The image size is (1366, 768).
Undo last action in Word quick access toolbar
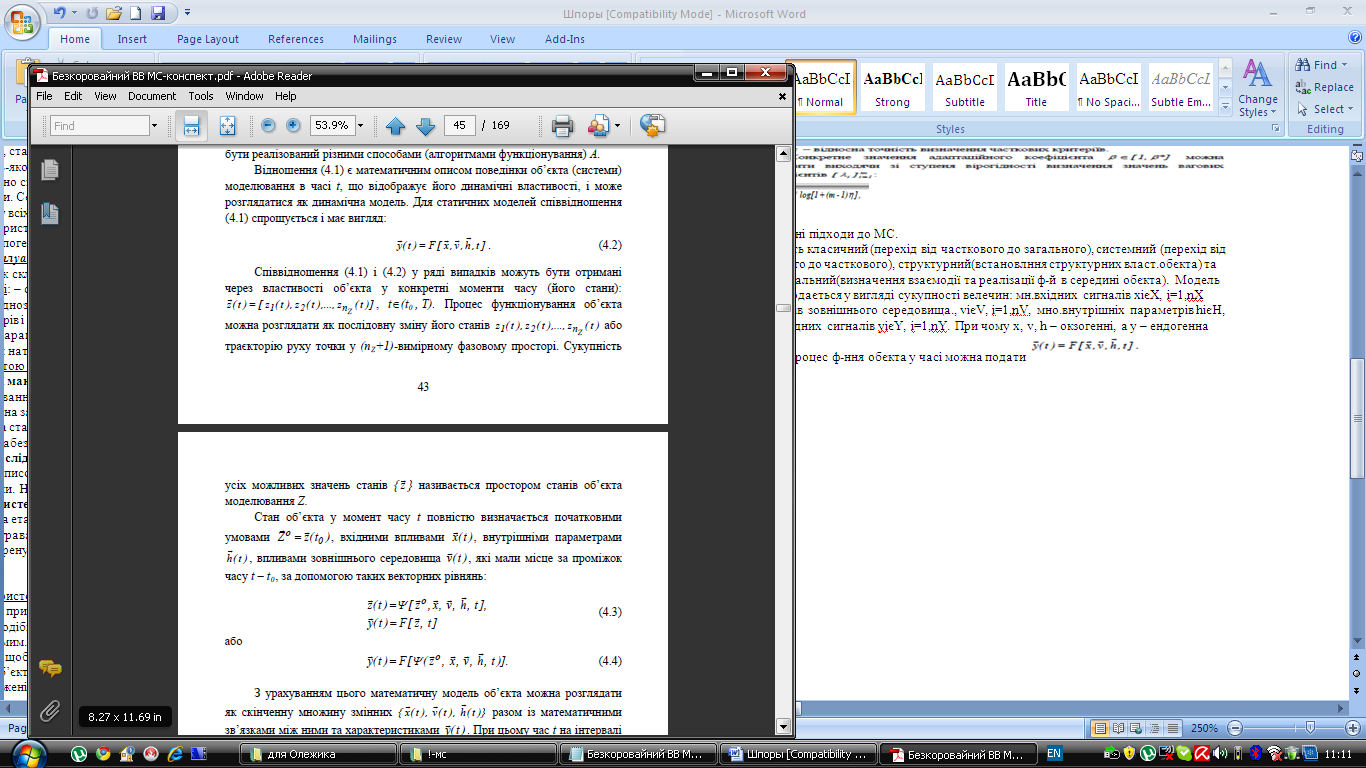click(x=59, y=14)
